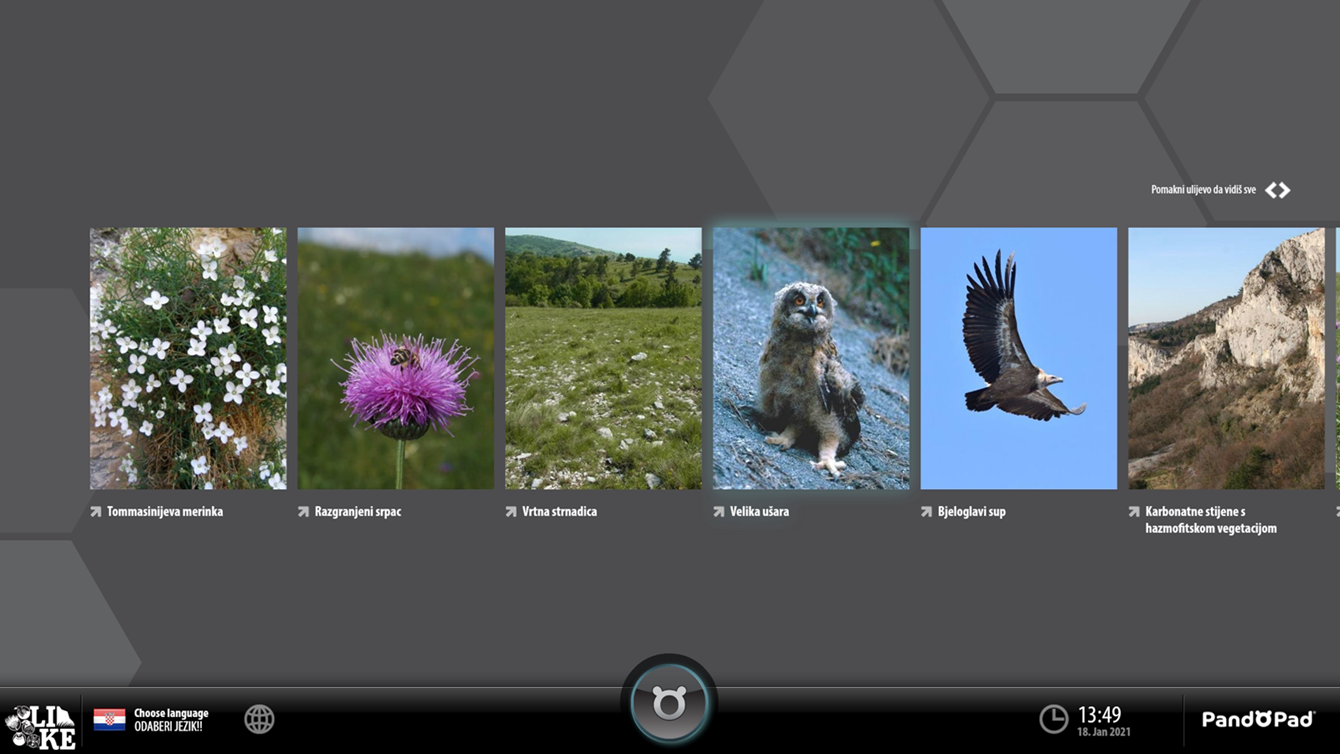
Task: Click the 18. Jan 2021 date
Action: pos(1104,732)
